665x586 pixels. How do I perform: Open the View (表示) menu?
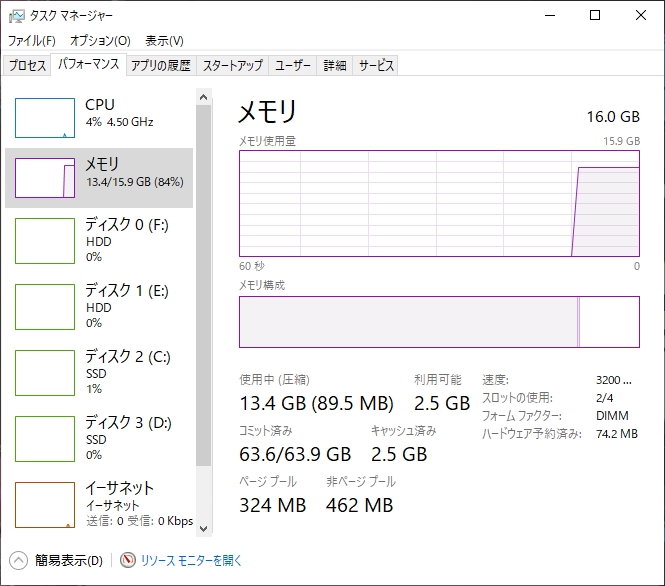[x=164, y=41]
